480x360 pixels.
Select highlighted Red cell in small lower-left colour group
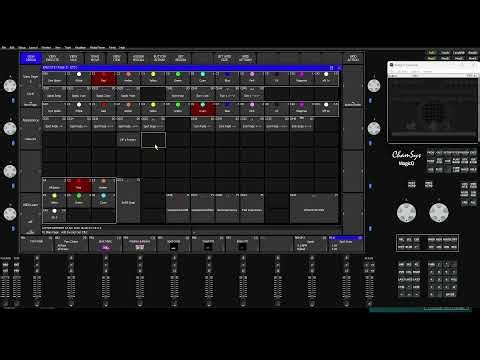79,185
